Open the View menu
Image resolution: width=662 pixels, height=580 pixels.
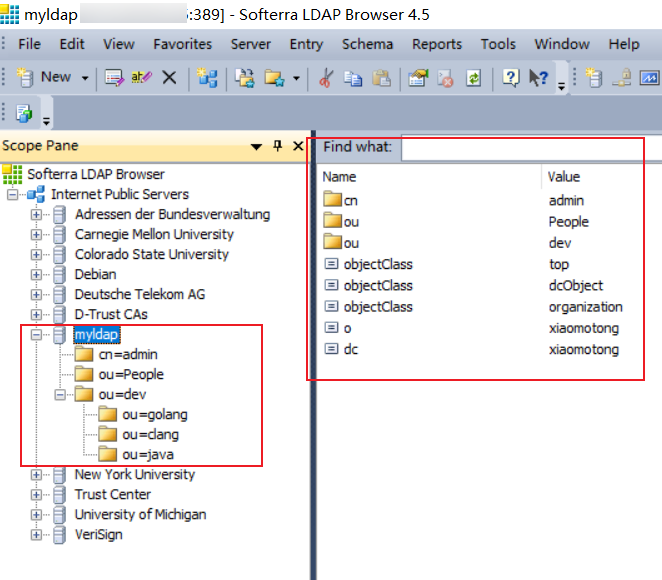(x=119, y=44)
